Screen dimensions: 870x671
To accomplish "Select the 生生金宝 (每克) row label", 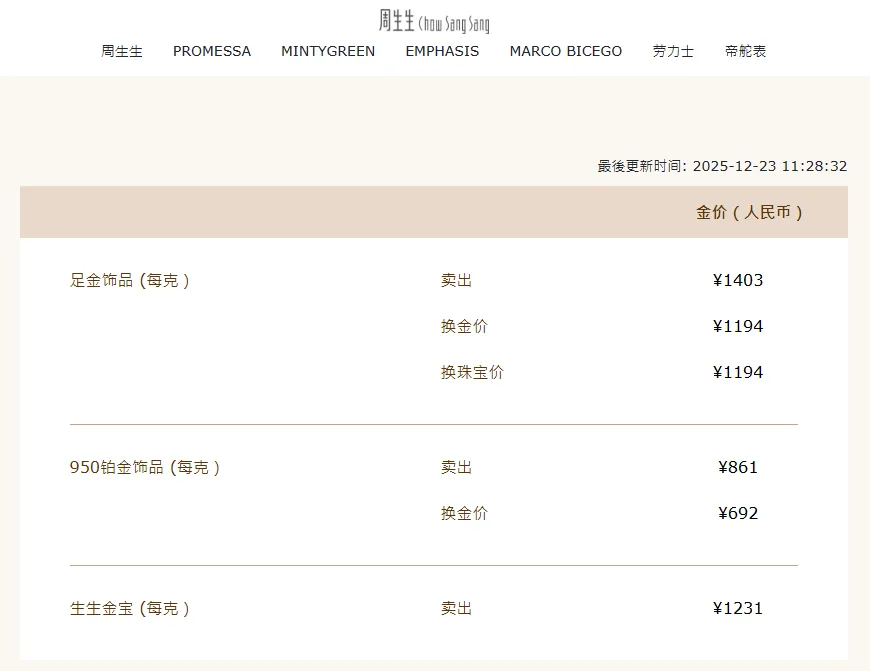I will point(130,608).
